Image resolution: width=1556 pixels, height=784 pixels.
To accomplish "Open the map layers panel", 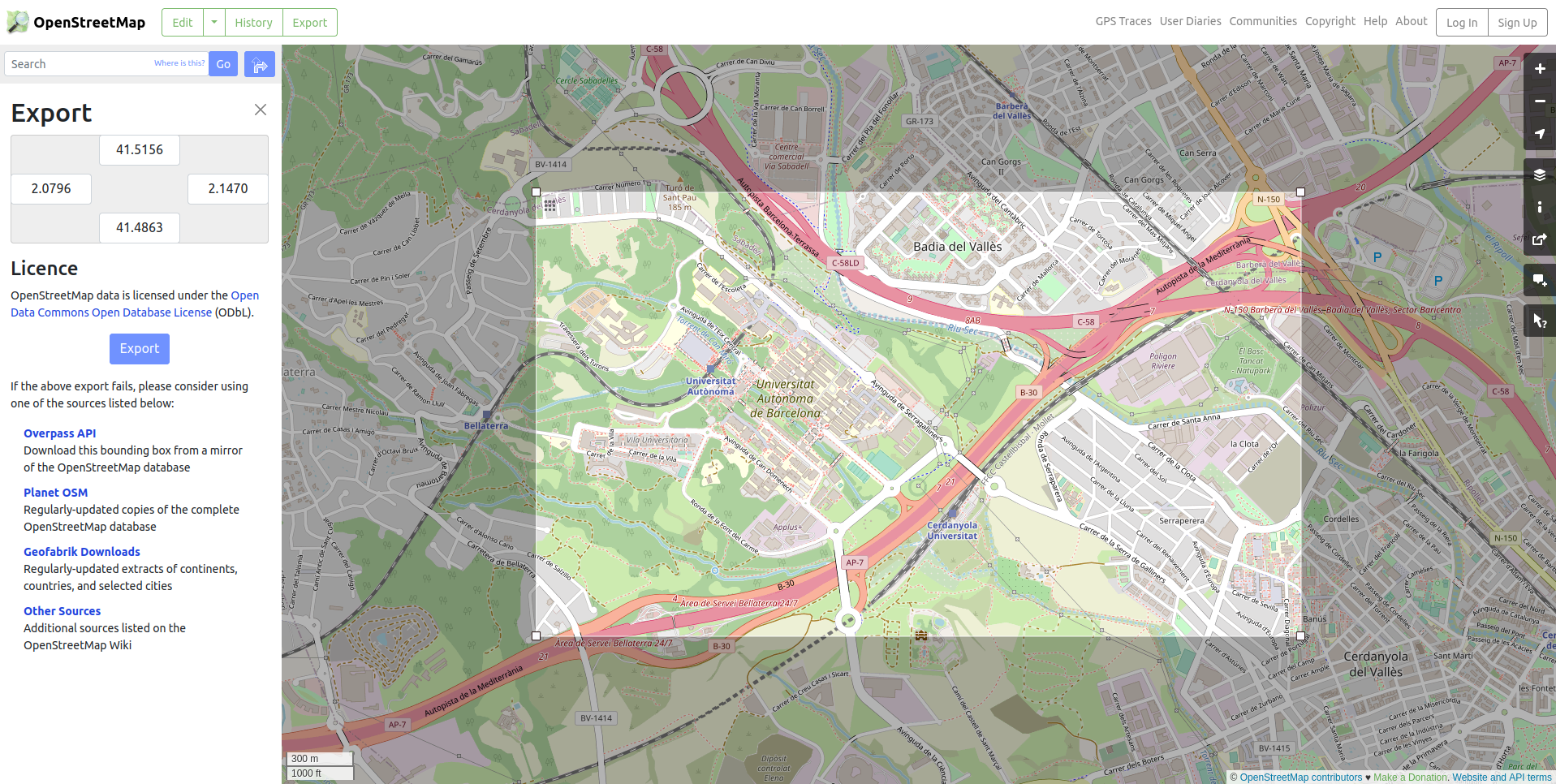I will 1538,174.
